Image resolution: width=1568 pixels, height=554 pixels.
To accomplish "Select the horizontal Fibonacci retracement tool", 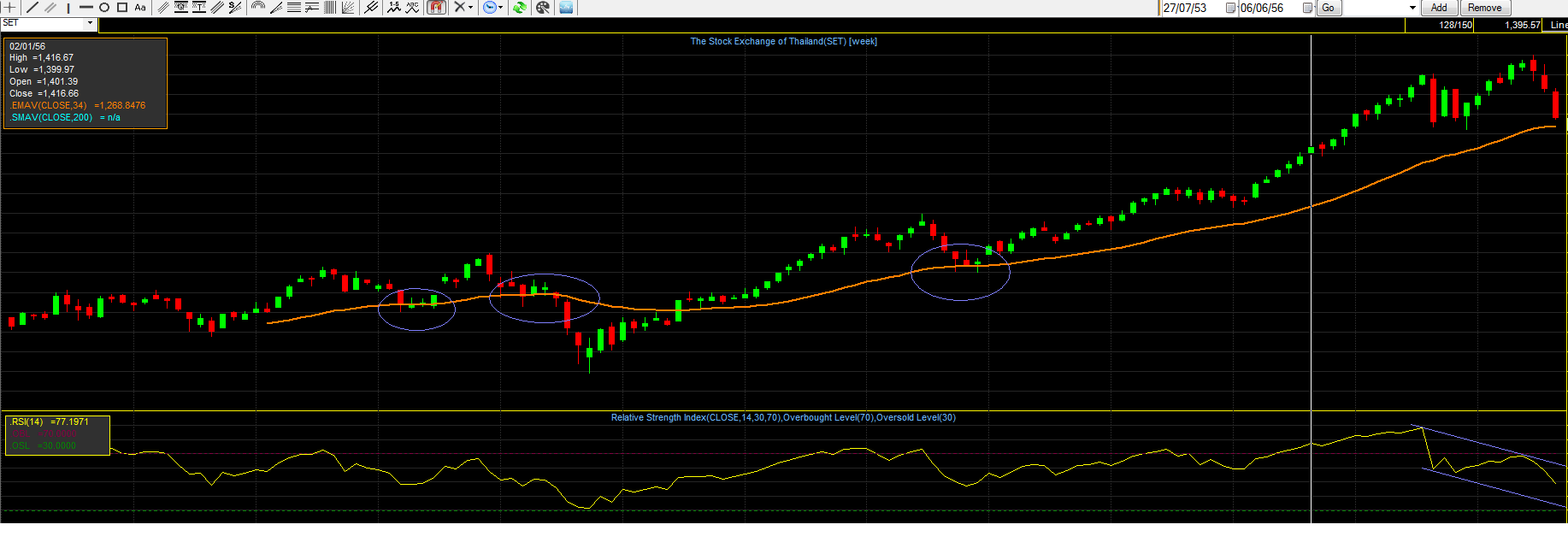I will (x=293, y=8).
